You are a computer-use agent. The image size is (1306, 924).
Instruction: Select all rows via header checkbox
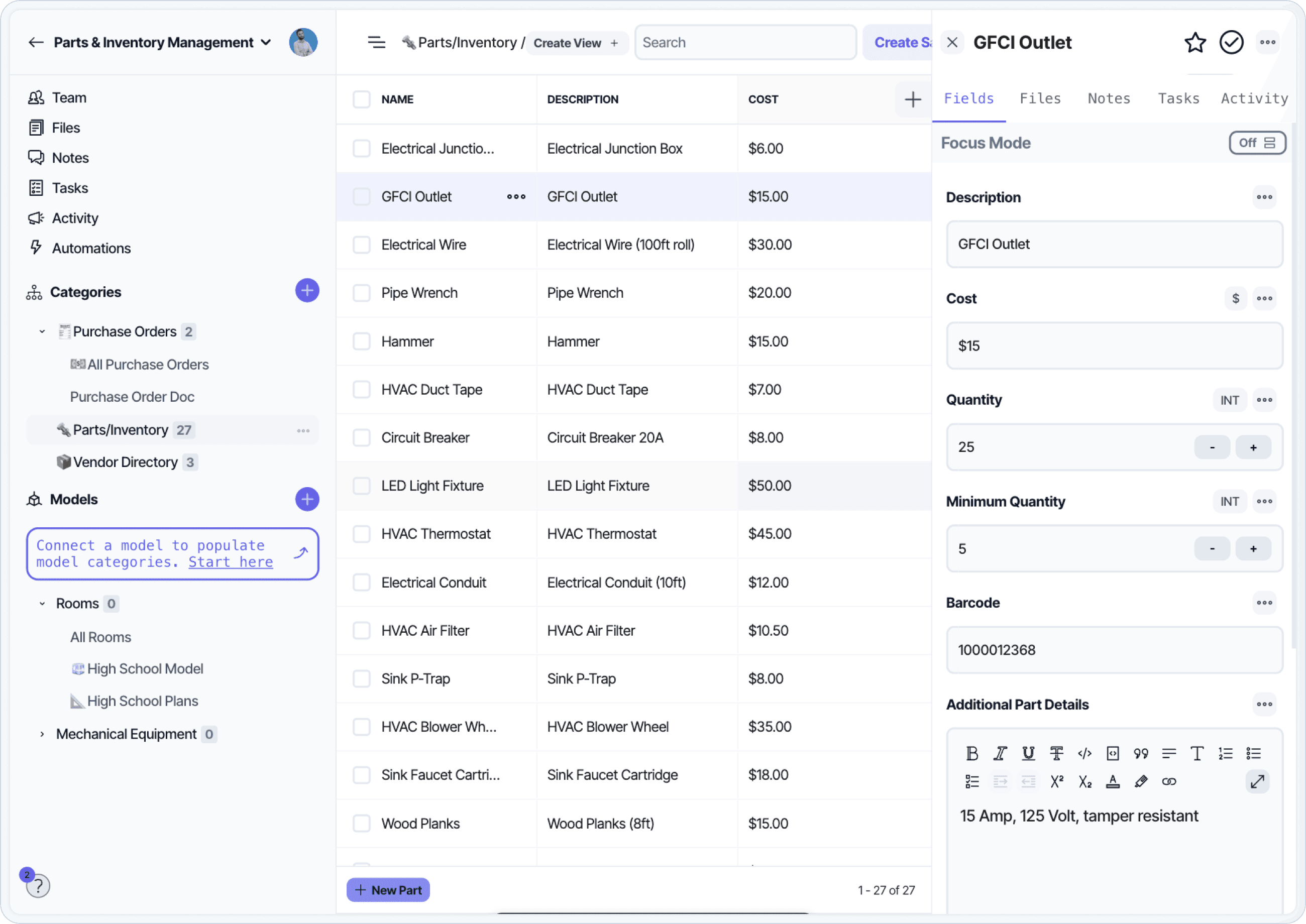pos(361,99)
